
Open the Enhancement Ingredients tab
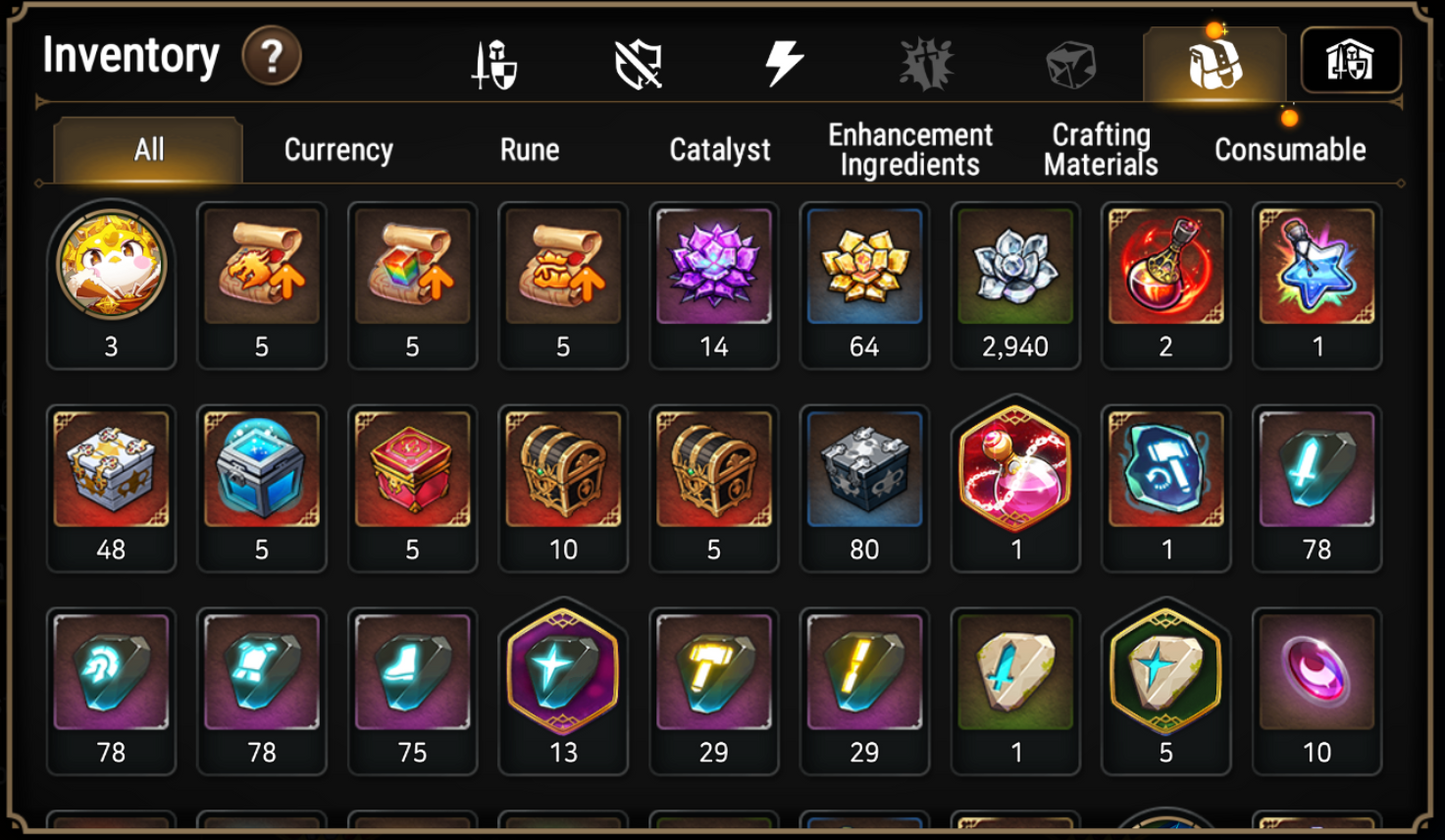click(x=910, y=150)
